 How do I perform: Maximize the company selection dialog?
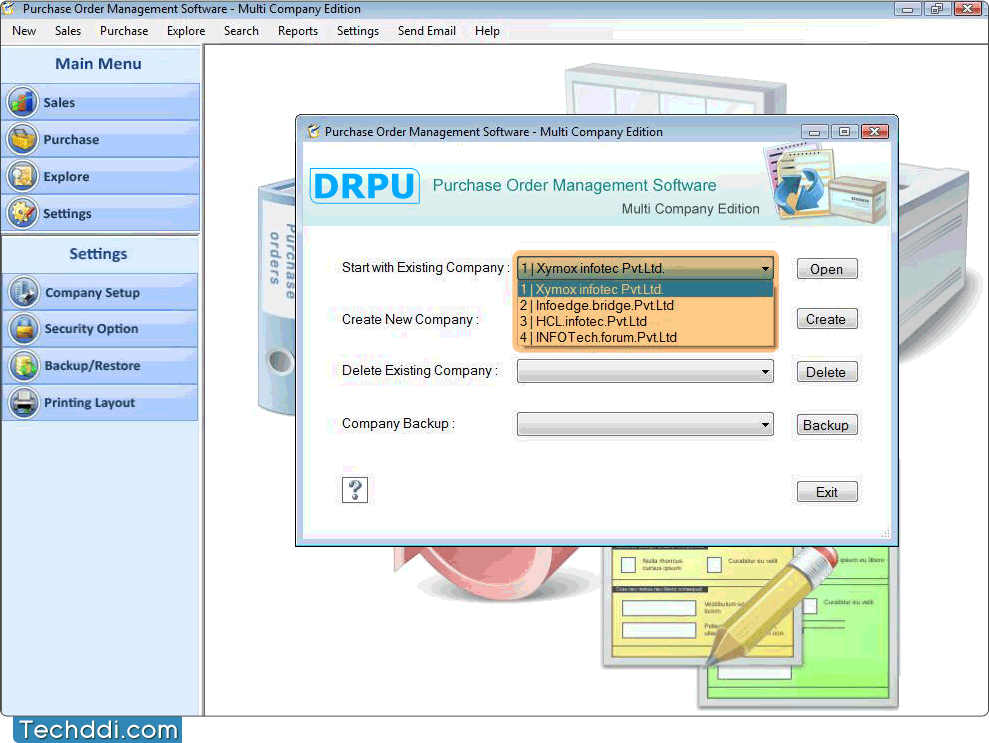[x=844, y=132]
